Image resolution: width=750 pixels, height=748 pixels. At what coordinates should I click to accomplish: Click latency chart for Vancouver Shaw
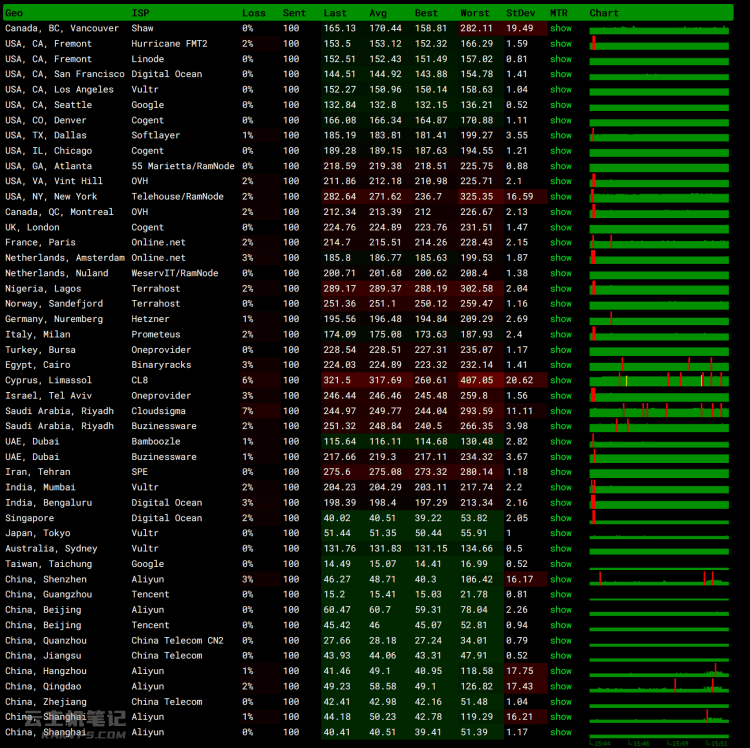659,29
